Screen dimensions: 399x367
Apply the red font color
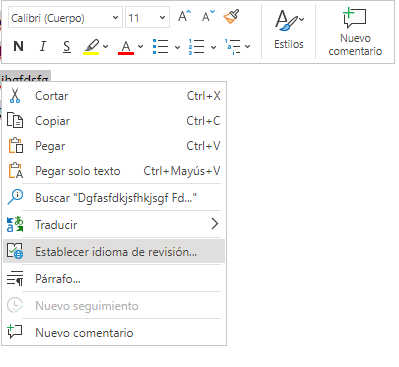tap(126, 47)
